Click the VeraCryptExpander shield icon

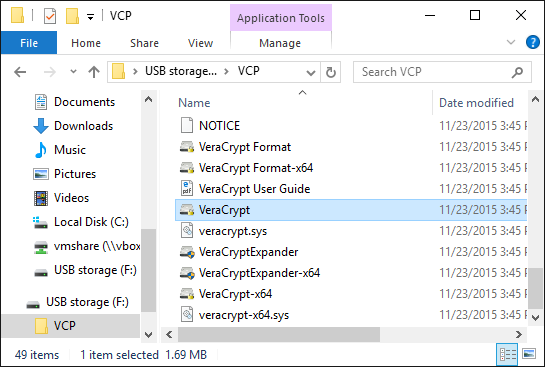(x=187, y=252)
